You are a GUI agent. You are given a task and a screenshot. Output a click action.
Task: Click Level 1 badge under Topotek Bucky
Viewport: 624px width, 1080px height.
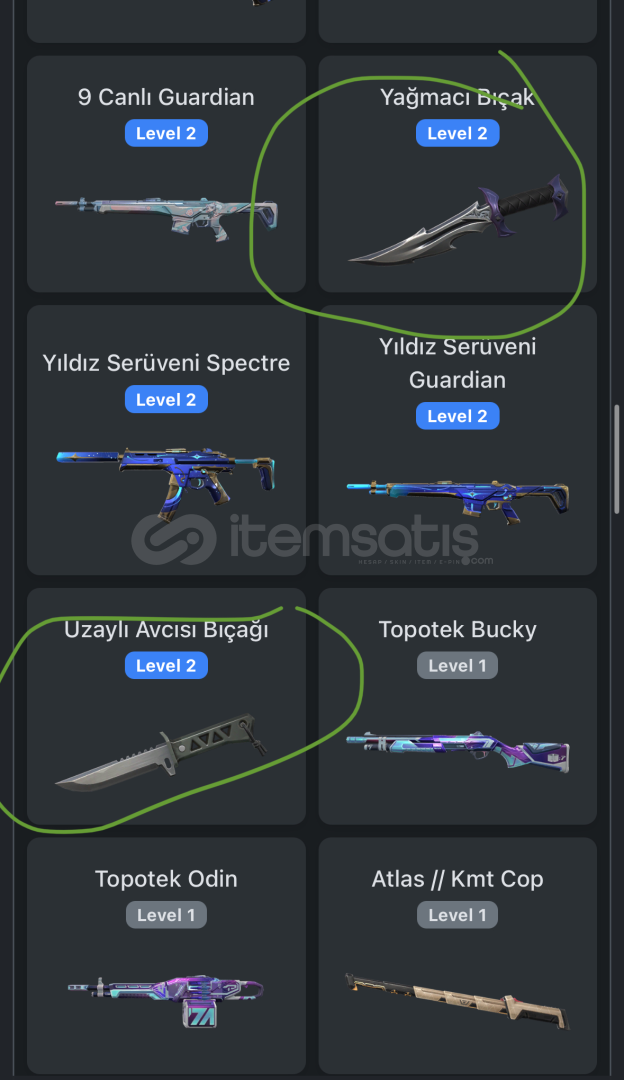coord(457,665)
